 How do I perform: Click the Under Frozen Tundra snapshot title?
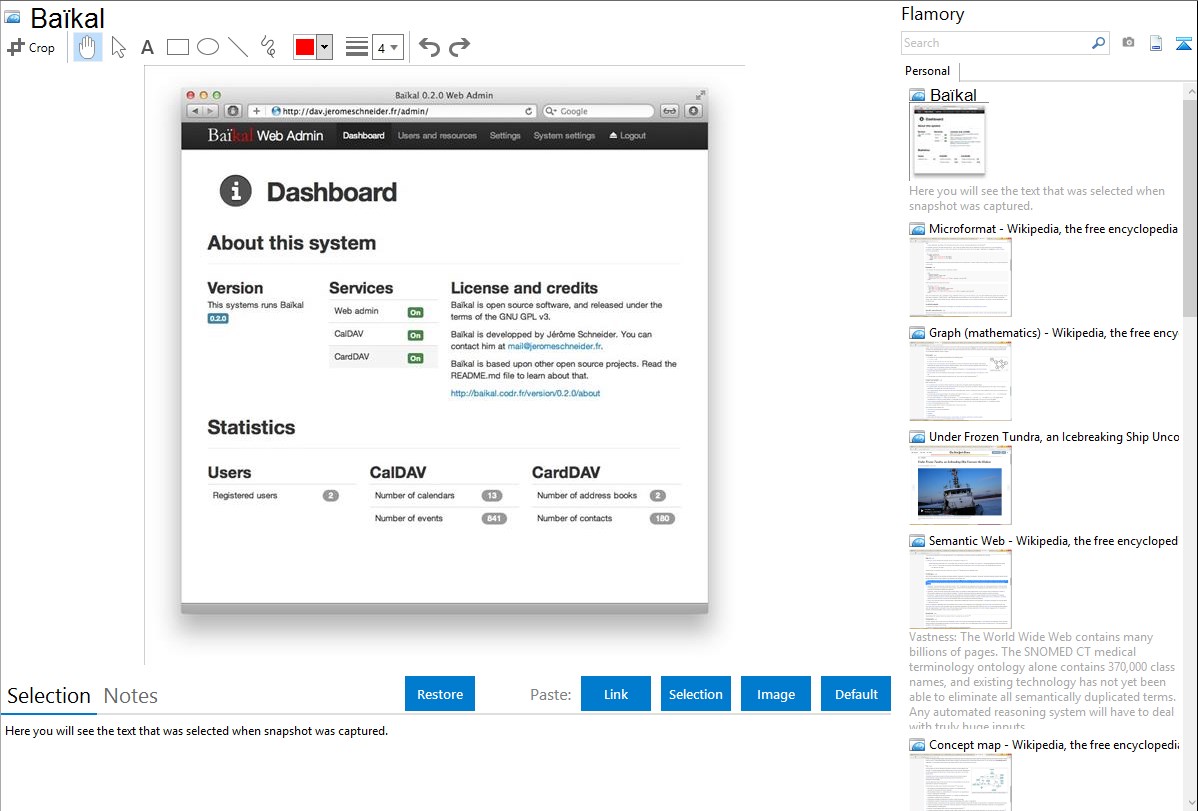pos(1054,436)
